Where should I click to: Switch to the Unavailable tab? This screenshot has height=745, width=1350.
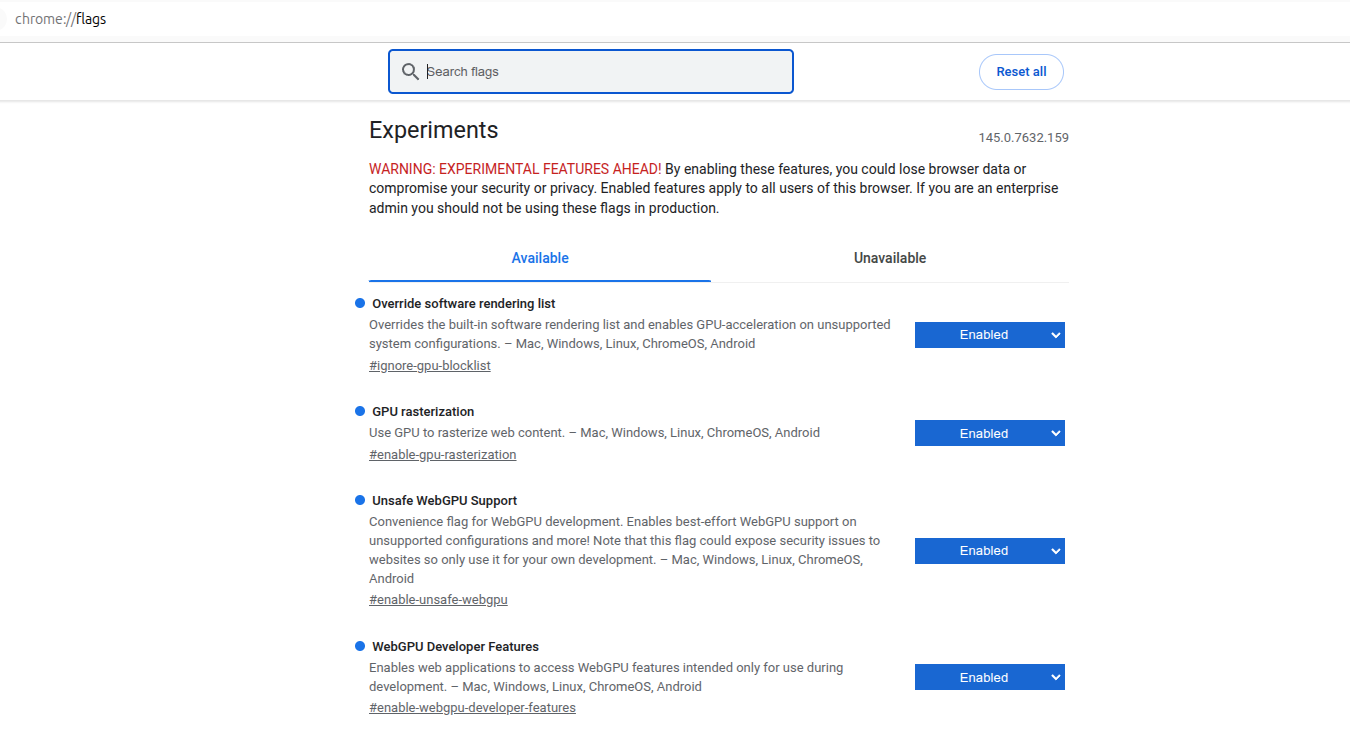pyautogui.click(x=889, y=258)
